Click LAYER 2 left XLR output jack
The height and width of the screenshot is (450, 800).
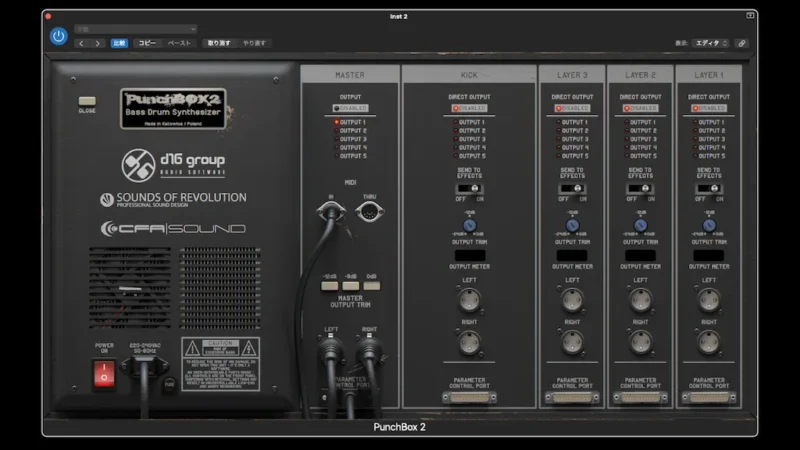[640, 300]
